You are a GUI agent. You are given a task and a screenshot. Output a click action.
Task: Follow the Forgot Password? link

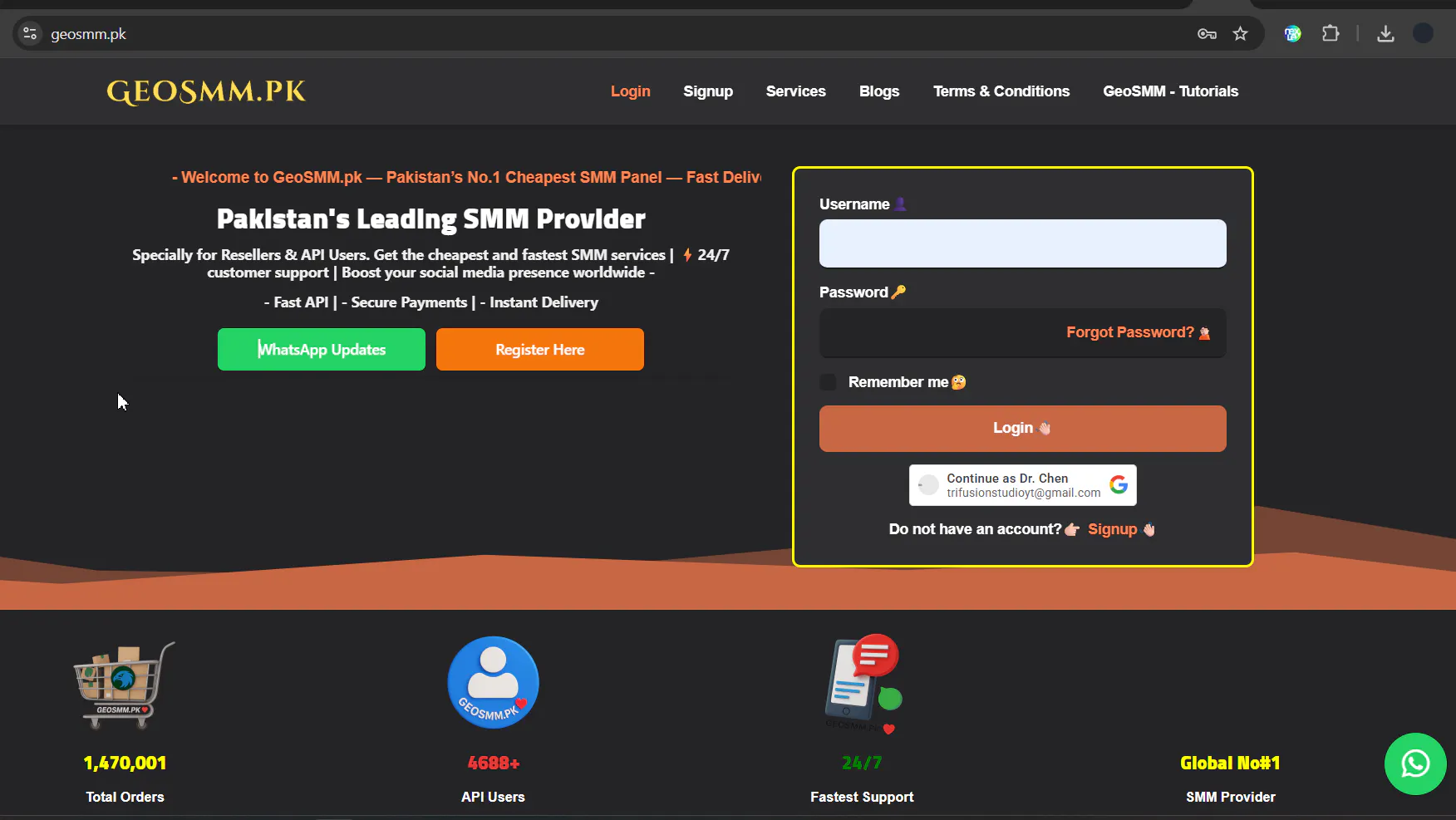point(1138,332)
